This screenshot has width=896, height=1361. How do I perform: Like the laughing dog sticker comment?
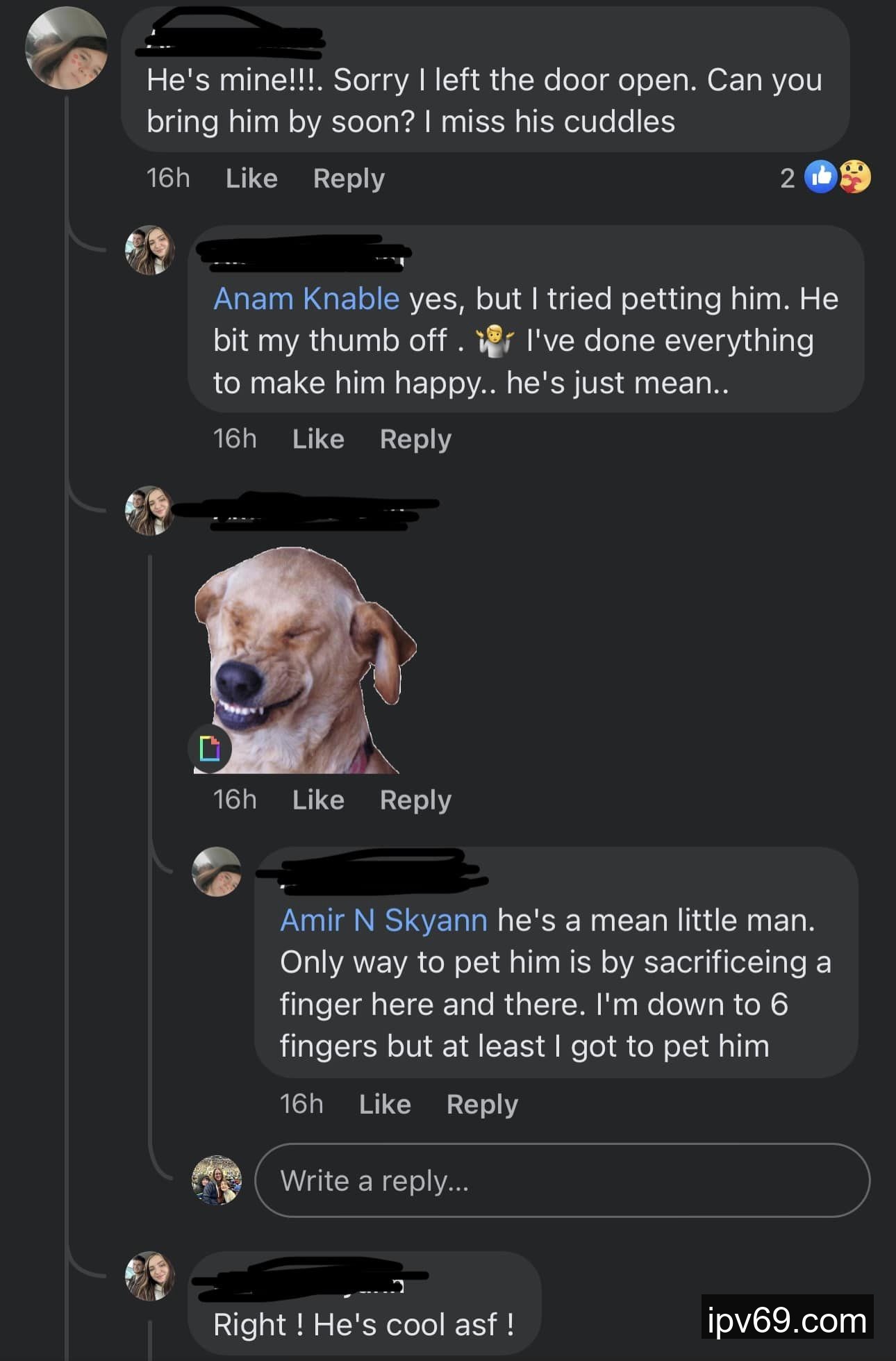[x=318, y=800]
